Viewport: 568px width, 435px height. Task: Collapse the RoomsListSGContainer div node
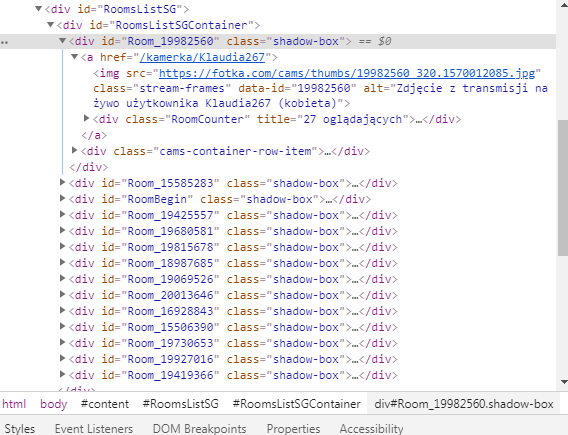point(50,25)
